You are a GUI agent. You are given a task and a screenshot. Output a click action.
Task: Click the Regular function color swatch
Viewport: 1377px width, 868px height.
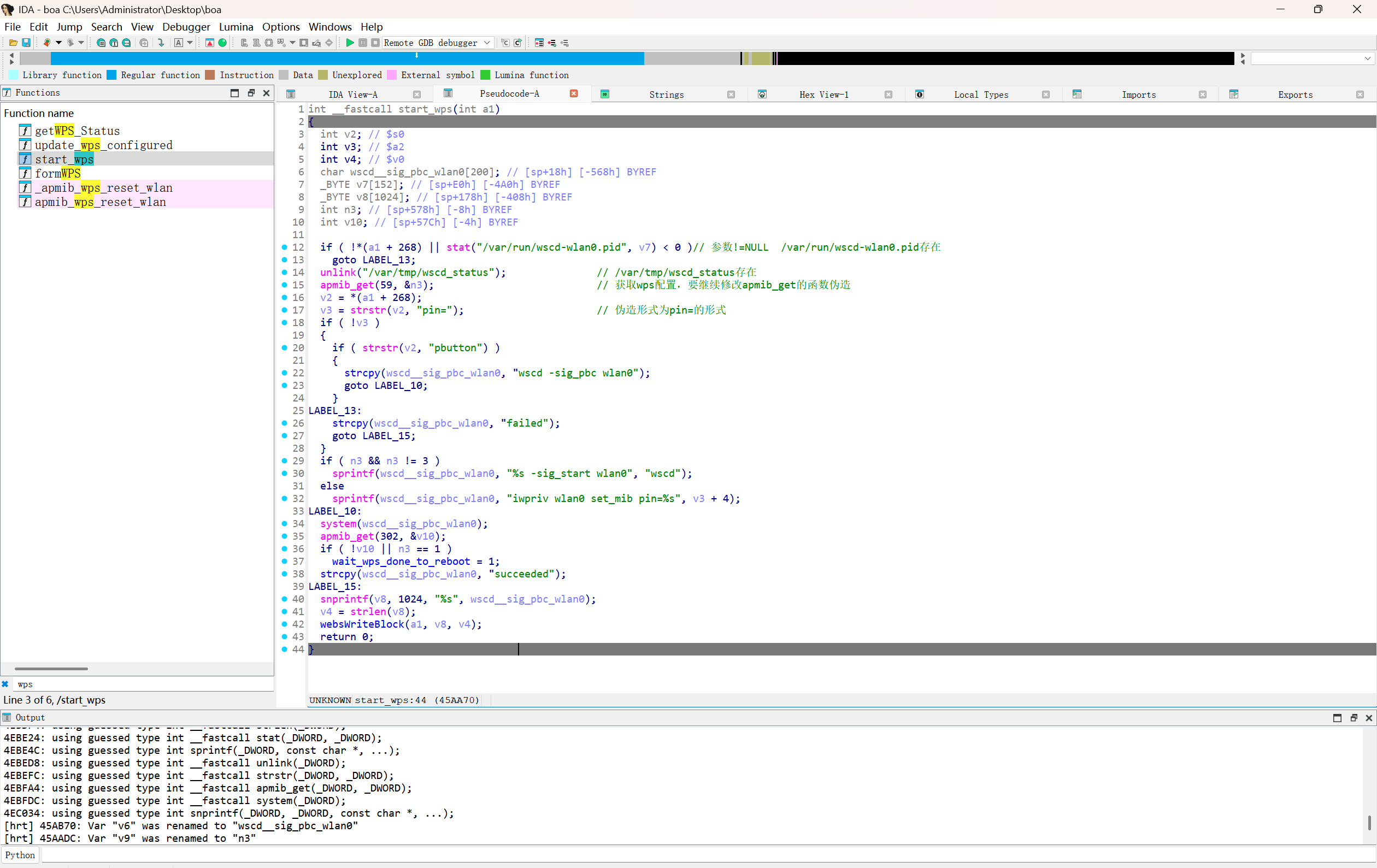click(111, 75)
